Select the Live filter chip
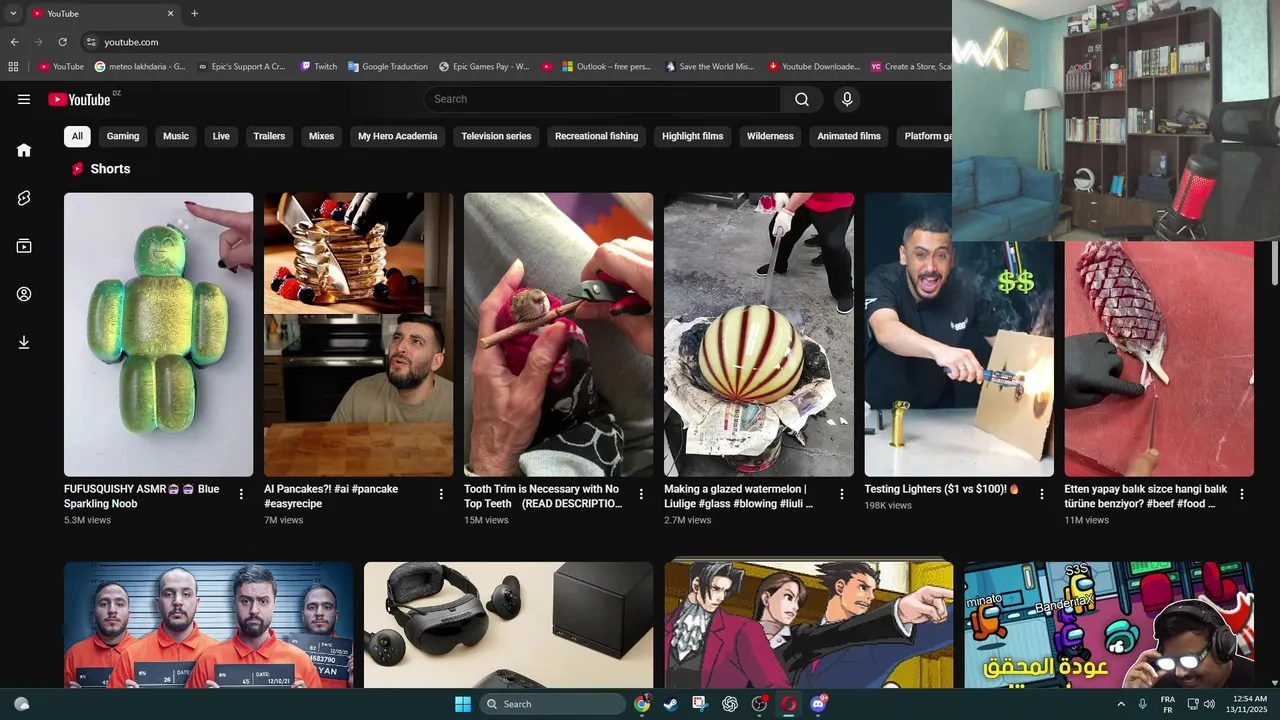This screenshot has width=1280, height=720. click(221, 136)
